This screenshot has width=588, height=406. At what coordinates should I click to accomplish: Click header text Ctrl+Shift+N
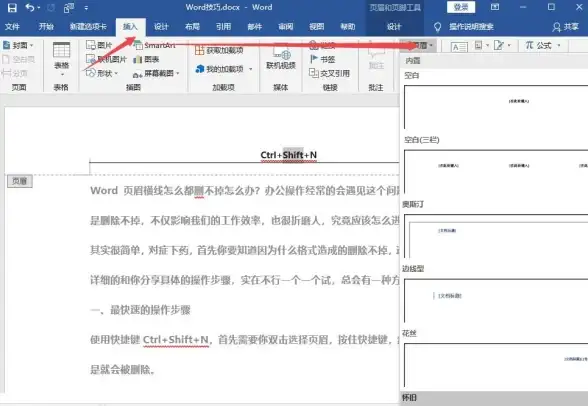click(x=288, y=155)
